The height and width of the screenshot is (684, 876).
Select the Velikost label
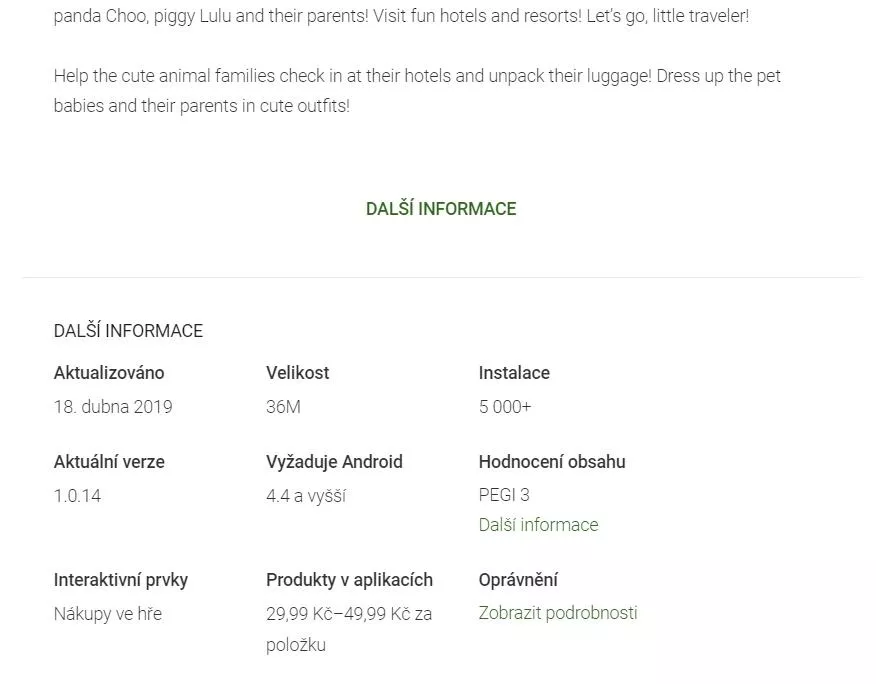[x=297, y=373]
